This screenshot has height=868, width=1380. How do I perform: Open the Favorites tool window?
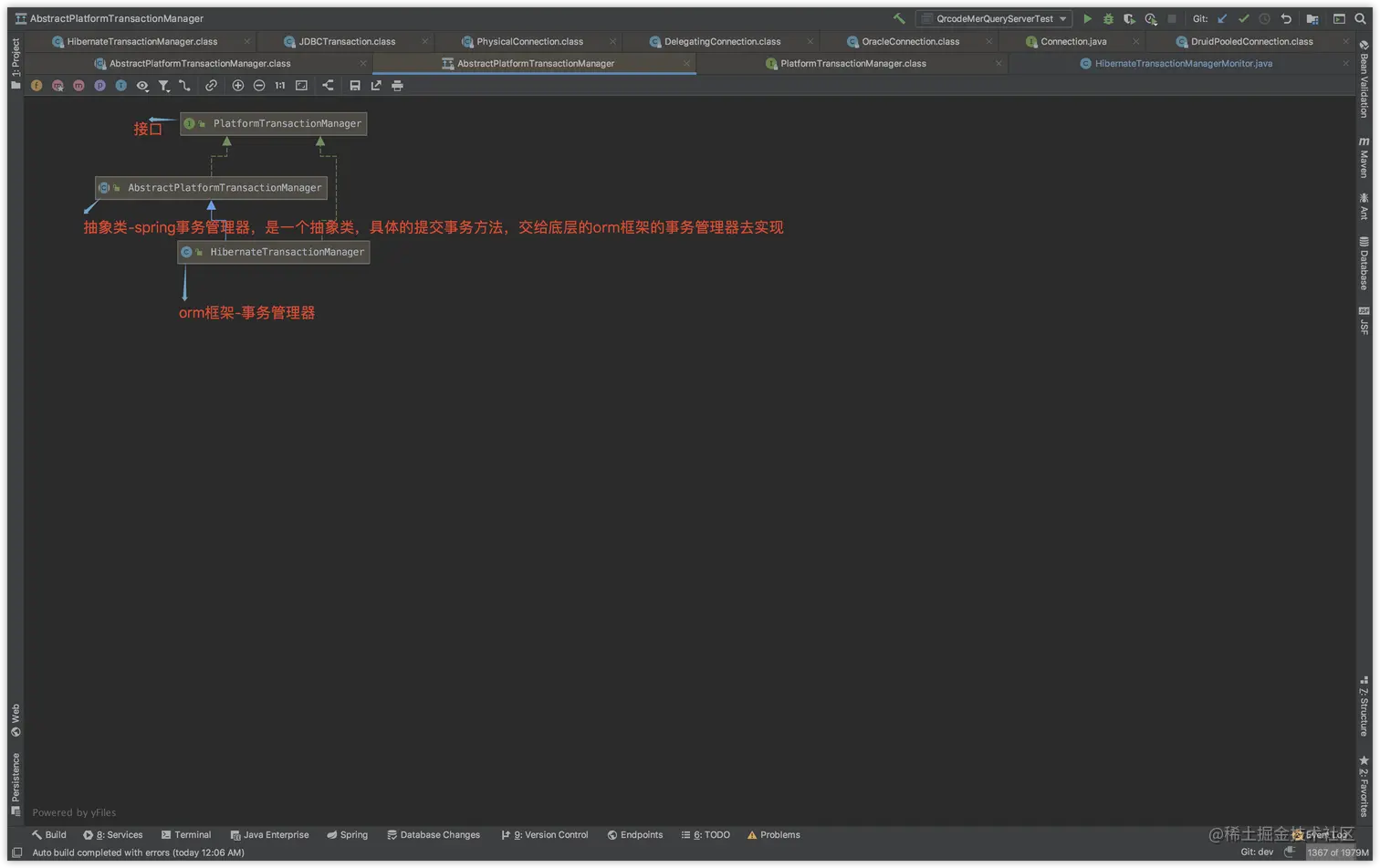(1364, 786)
